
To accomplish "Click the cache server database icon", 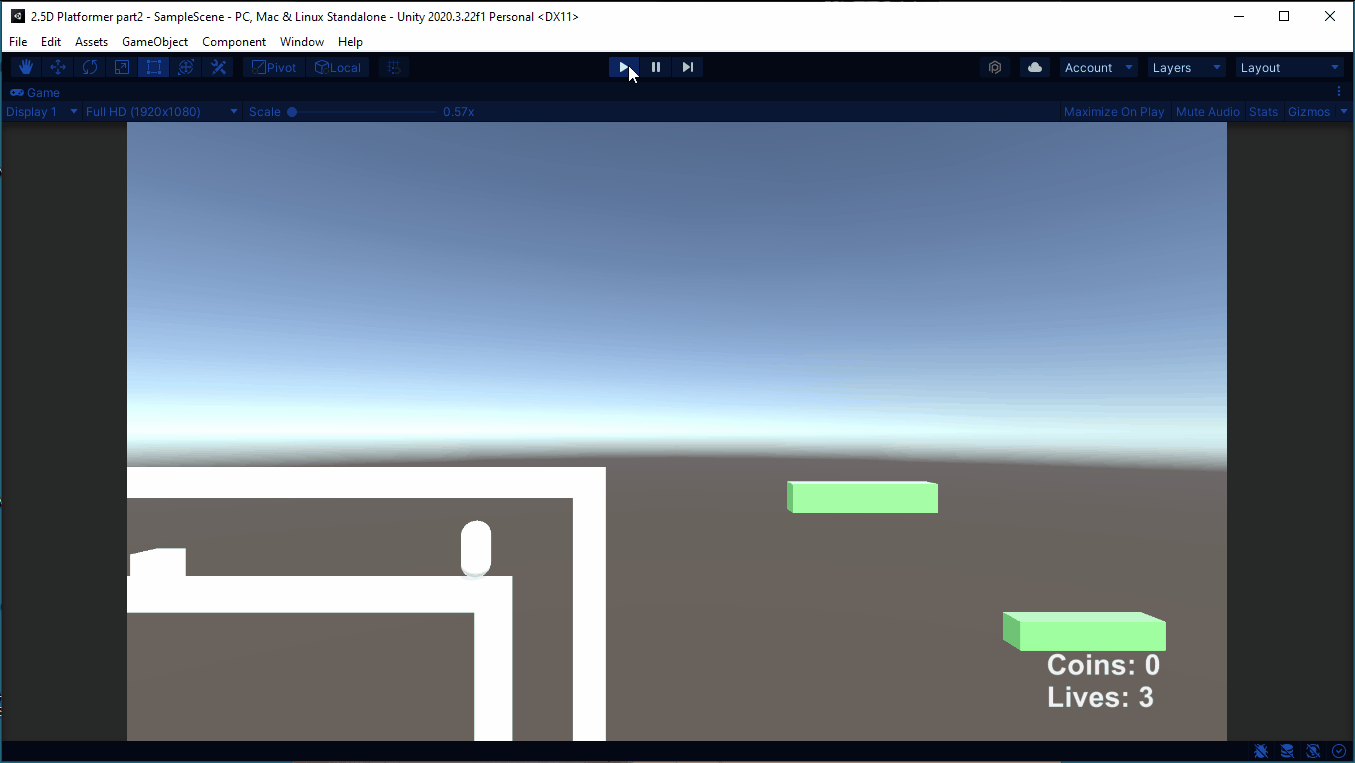I will [x=1287, y=751].
